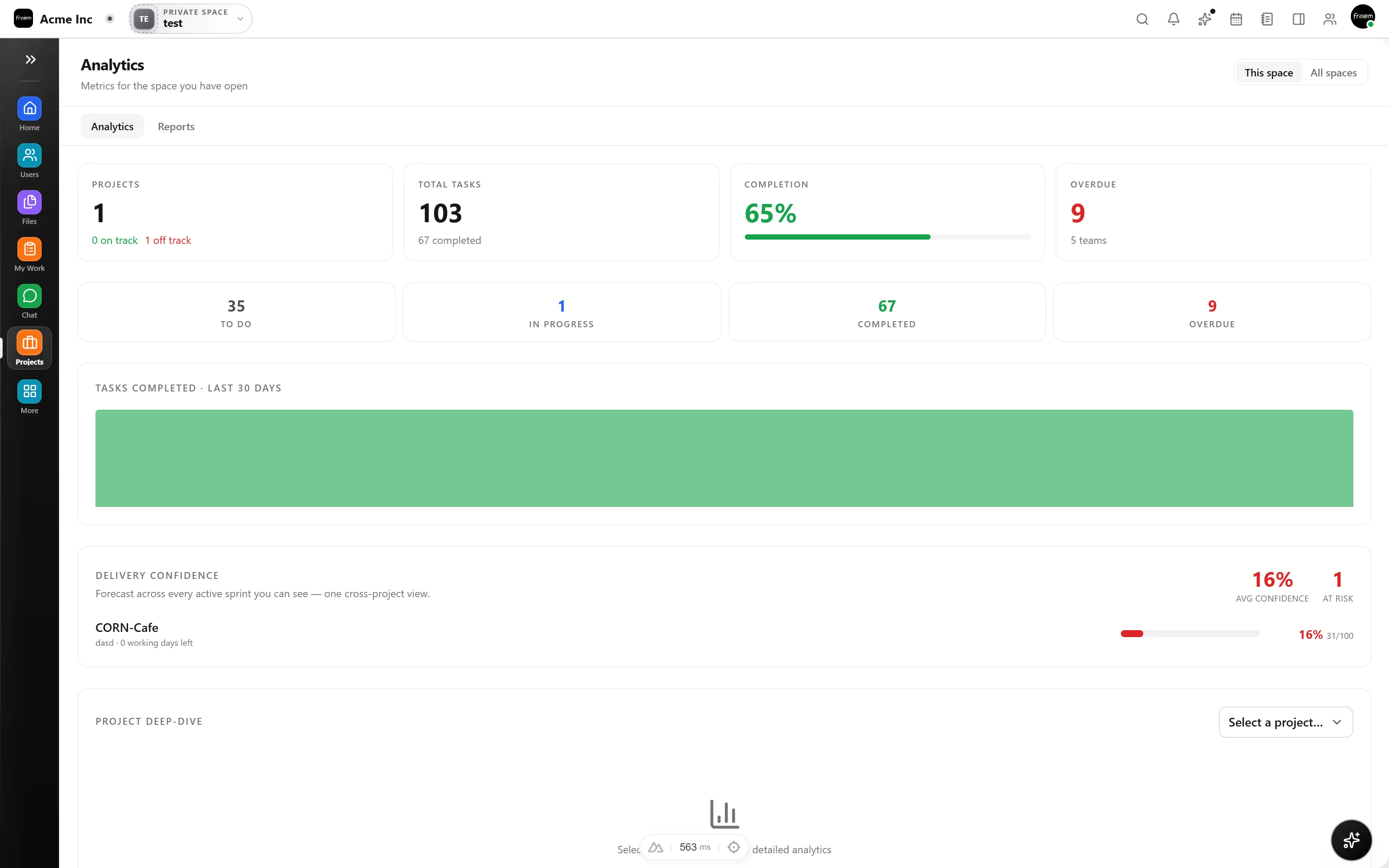
Task: Open the AI sparkle icon in header
Action: click(1205, 19)
